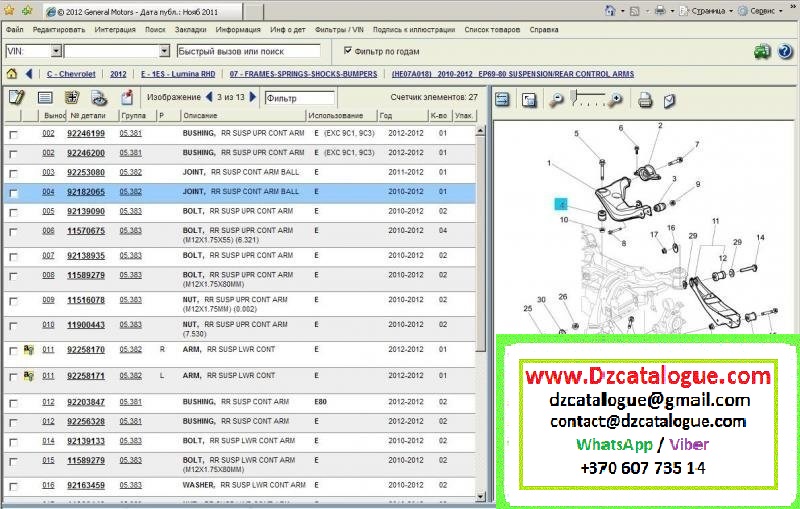Click the fit-to-window icon above the illustration
Viewport: 800px width, 509px height.
point(529,100)
